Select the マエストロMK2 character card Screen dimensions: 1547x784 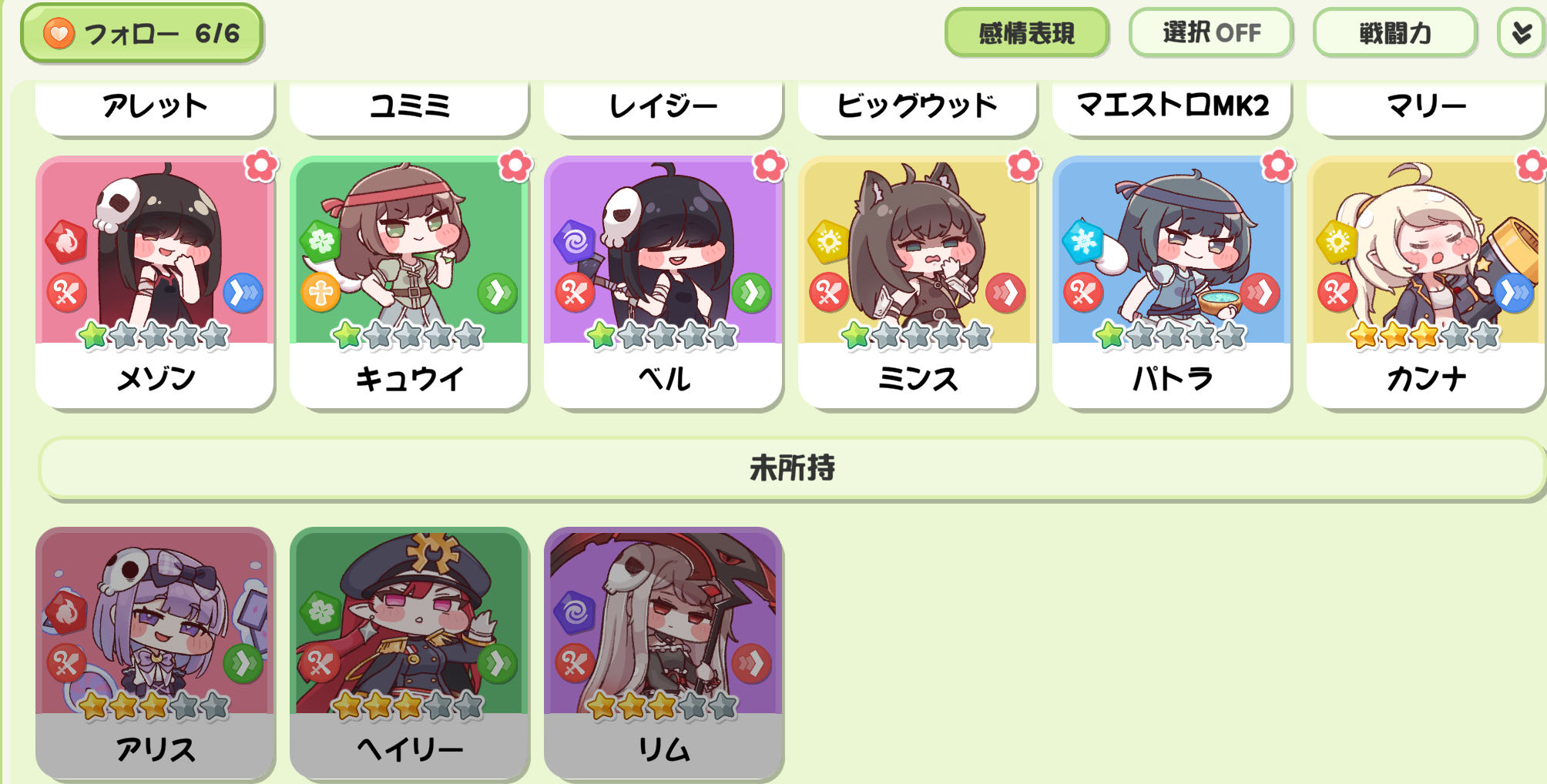[1172, 106]
